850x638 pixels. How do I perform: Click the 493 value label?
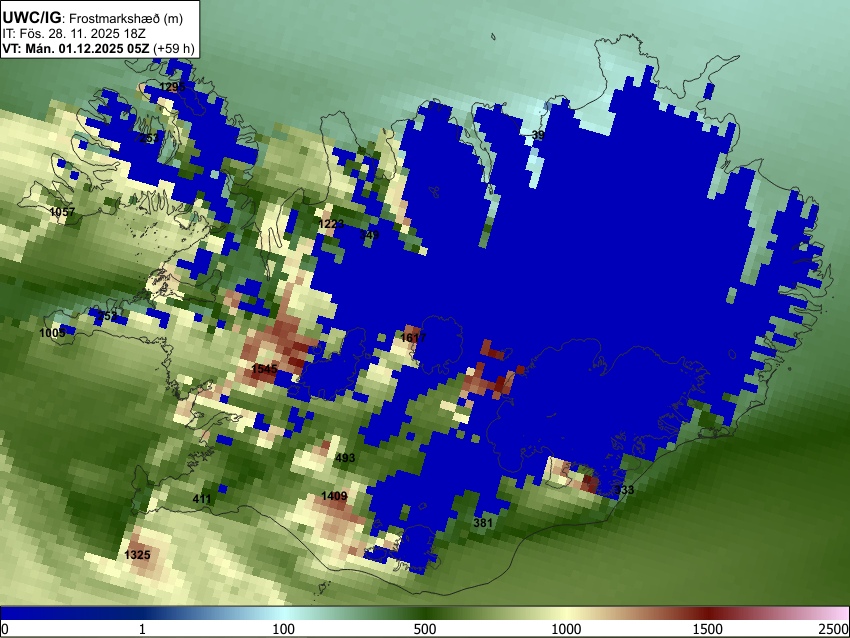click(x=345, y=458)
